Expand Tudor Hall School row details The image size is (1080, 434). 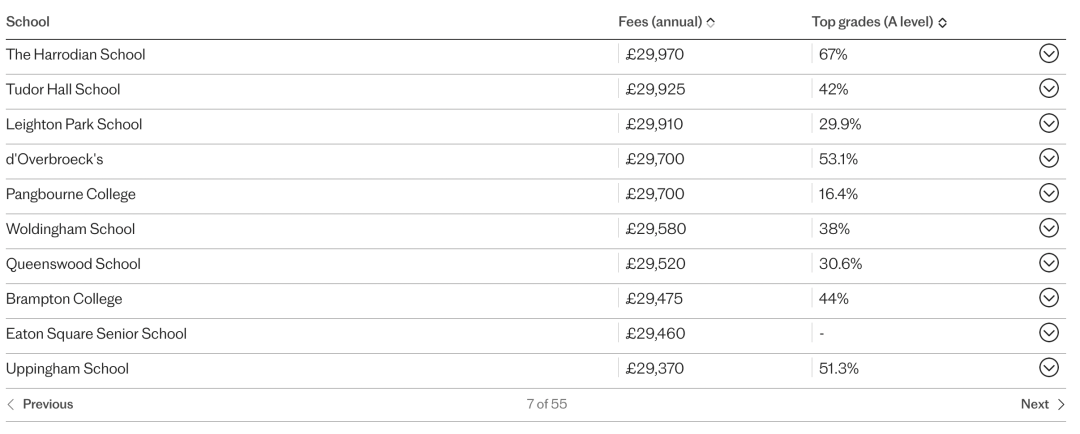pos(1048,88)
